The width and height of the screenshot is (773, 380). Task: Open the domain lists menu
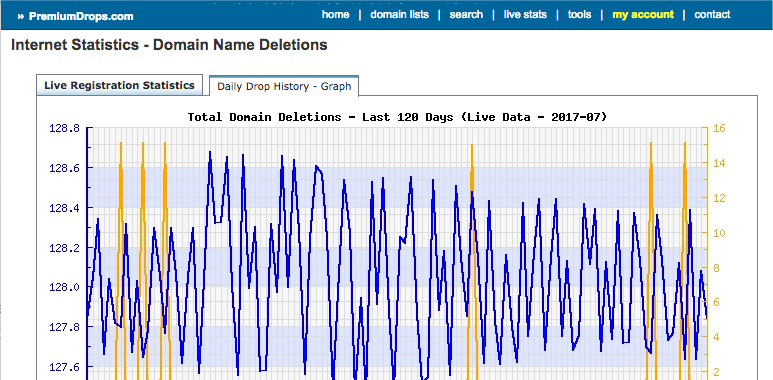pyautogui.click(x=399, y=14)
